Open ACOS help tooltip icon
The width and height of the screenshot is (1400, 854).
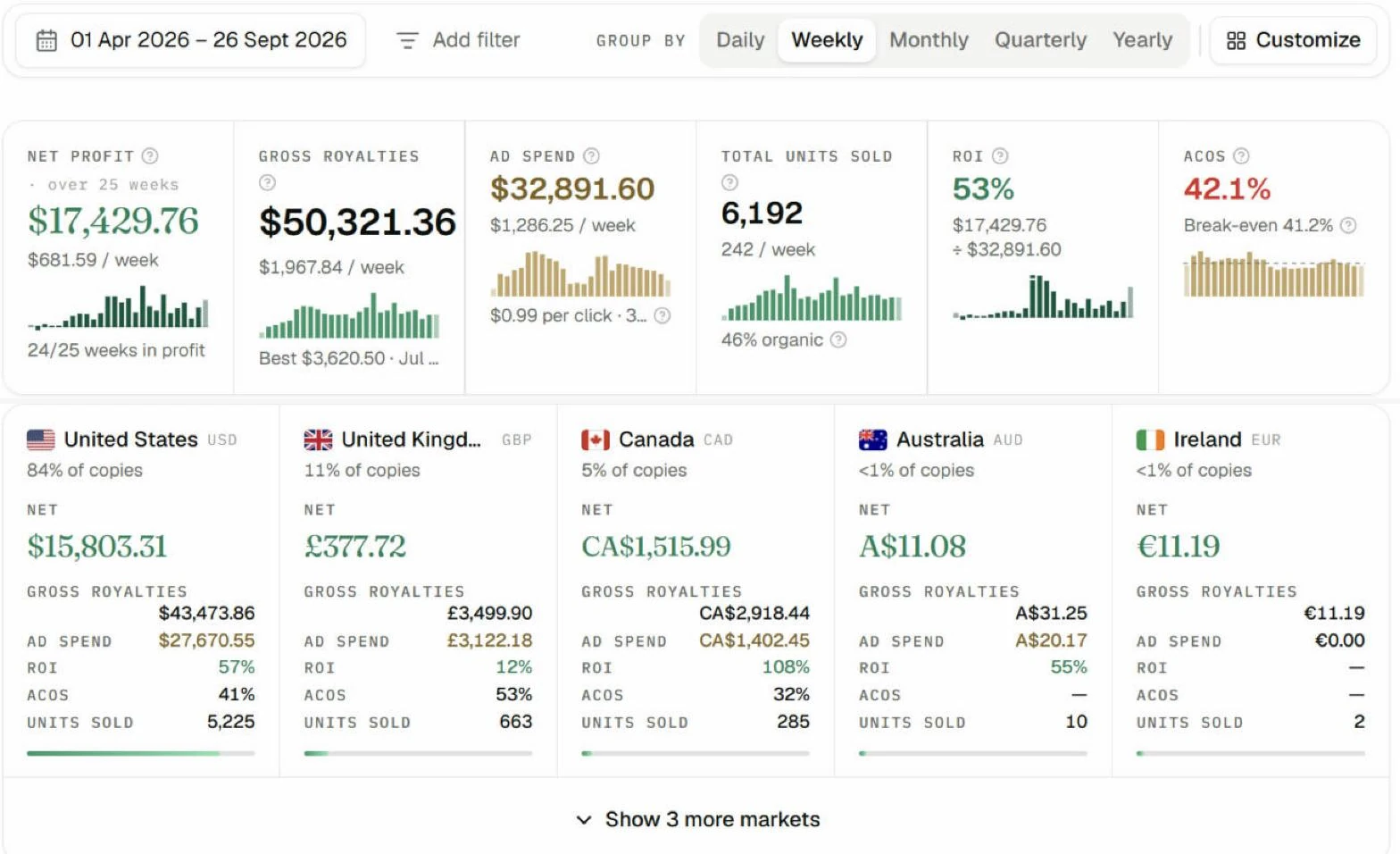1241,155
